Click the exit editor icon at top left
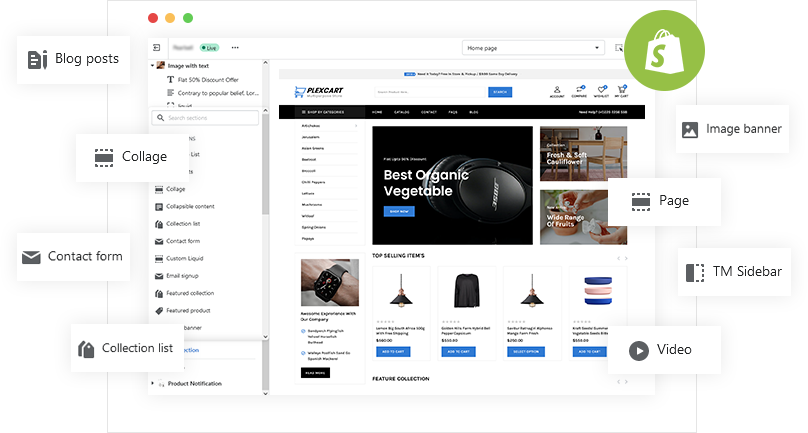 point(157,47)
